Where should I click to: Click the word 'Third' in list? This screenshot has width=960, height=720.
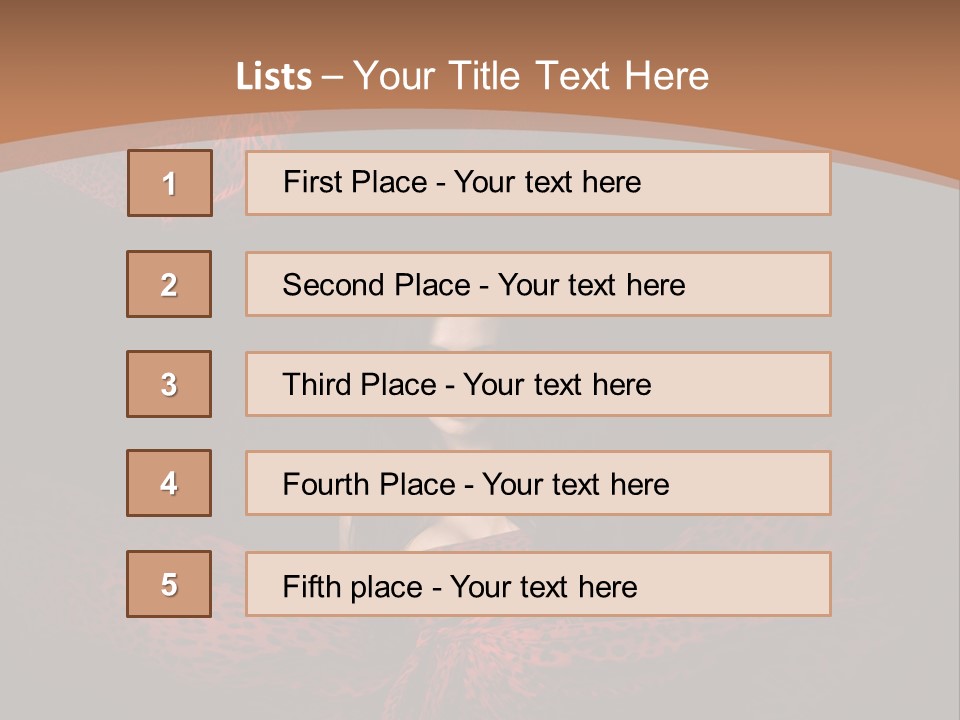pyautogui.click(x=319, y=385)
